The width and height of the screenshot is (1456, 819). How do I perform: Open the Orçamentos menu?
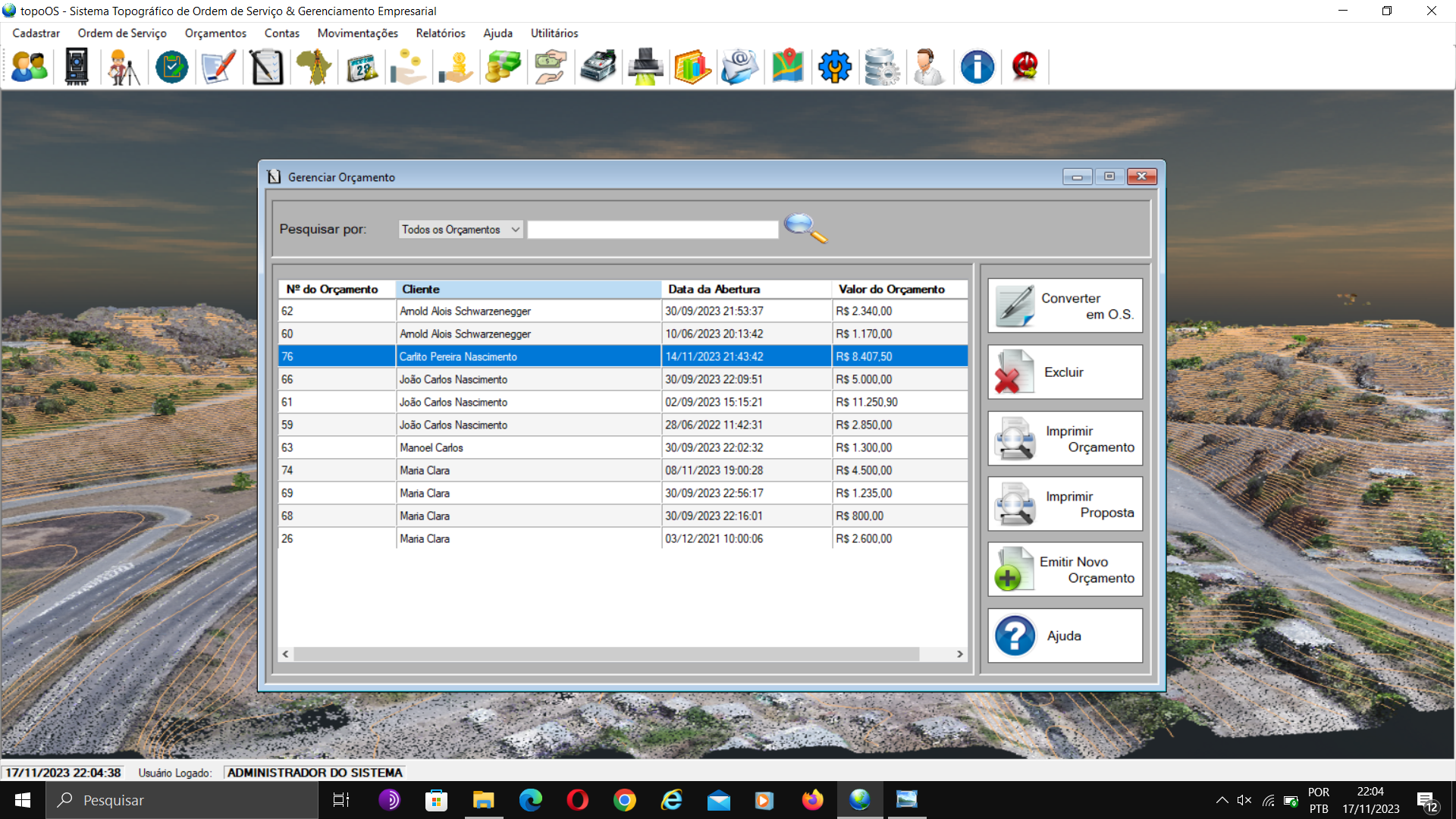coord(215,33)
